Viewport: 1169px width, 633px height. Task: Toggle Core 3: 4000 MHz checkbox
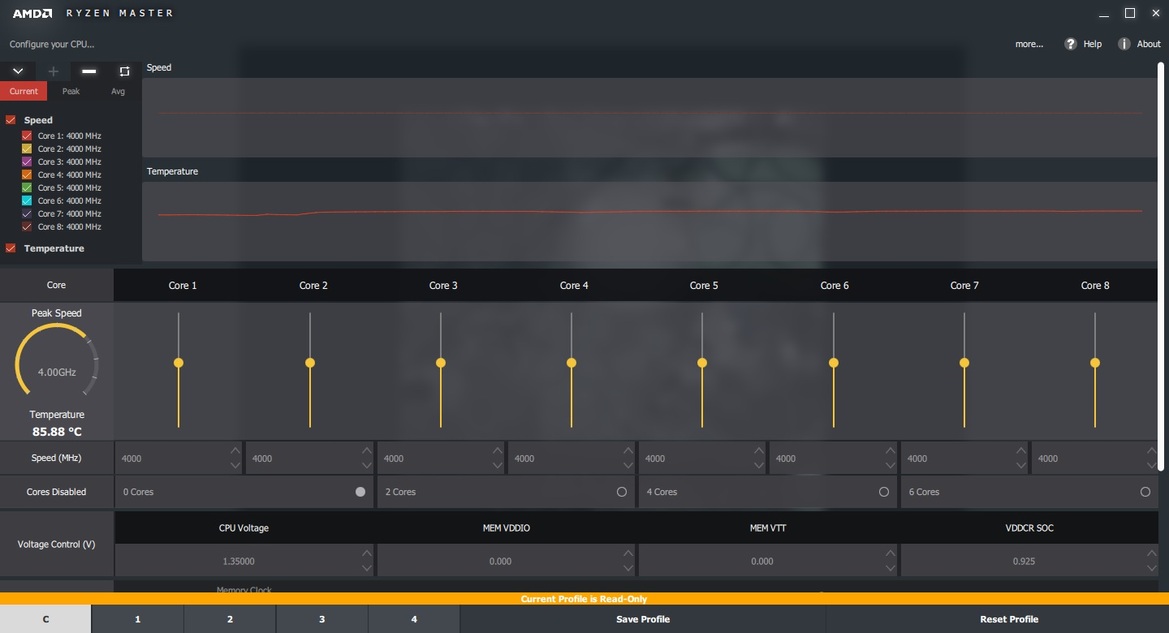pyautogui.click(x=27, y=161)
